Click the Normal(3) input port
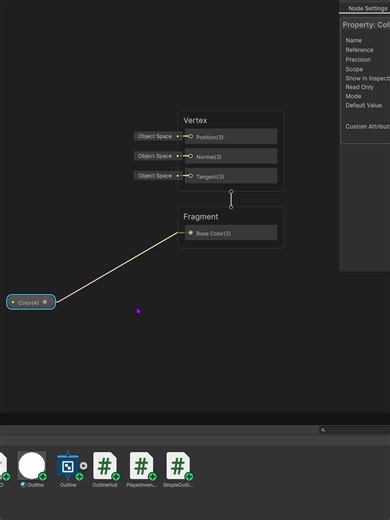This screenshot has width=390, height=520. (190, 156)
